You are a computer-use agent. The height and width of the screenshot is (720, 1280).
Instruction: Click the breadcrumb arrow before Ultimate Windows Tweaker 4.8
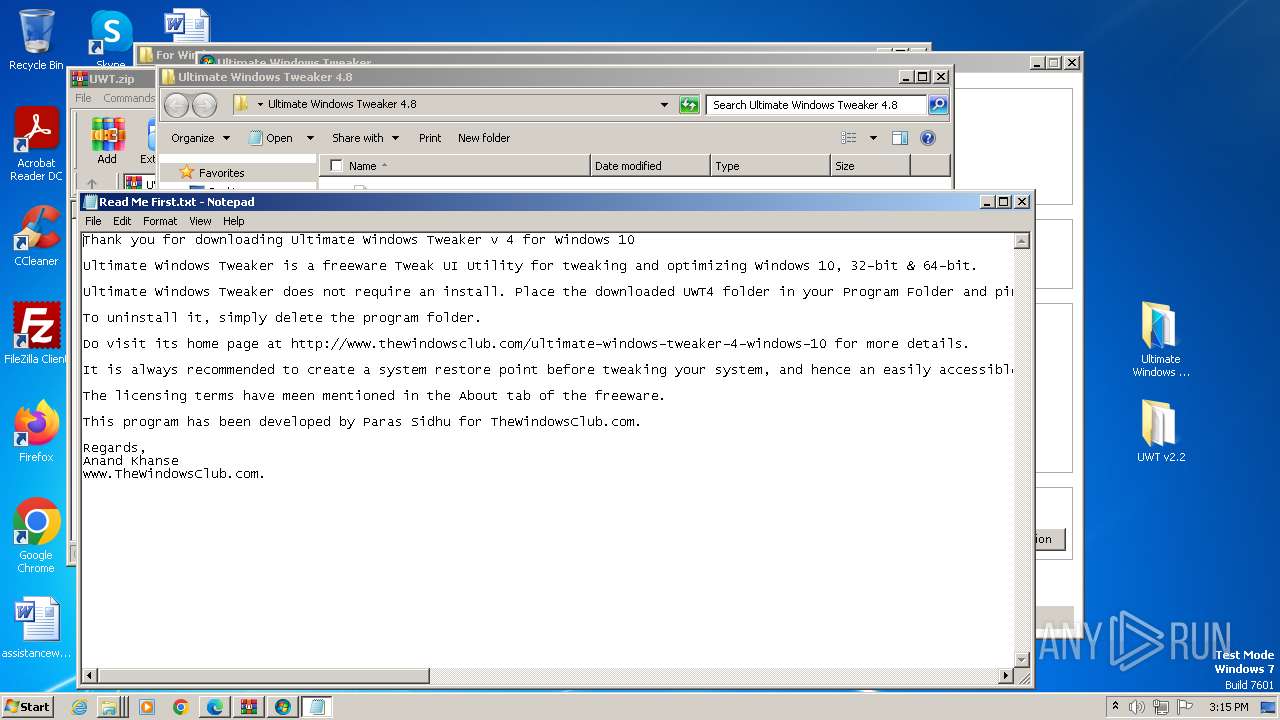coord(260,104)
